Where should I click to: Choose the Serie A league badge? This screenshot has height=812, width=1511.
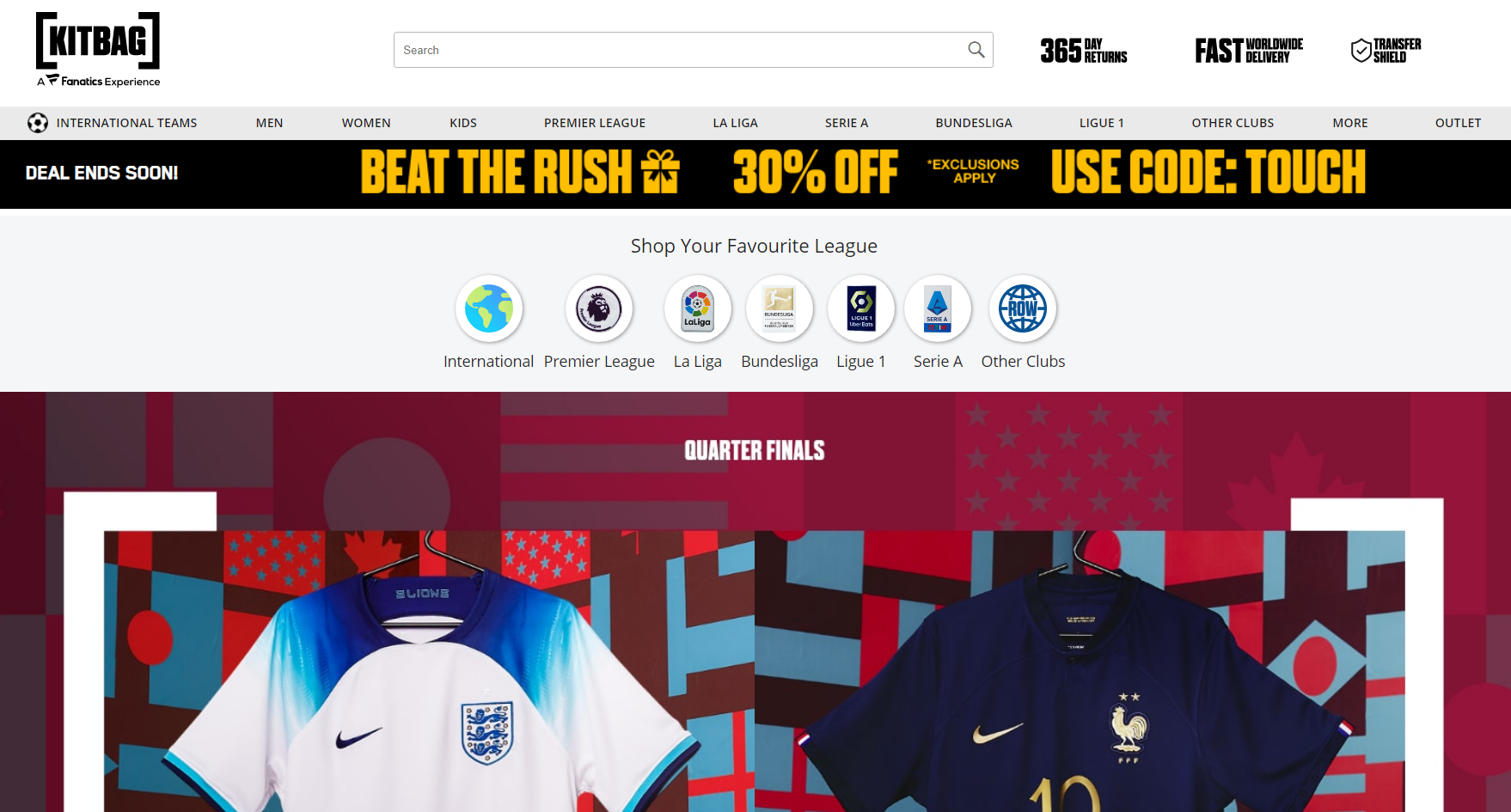[938, 308]
